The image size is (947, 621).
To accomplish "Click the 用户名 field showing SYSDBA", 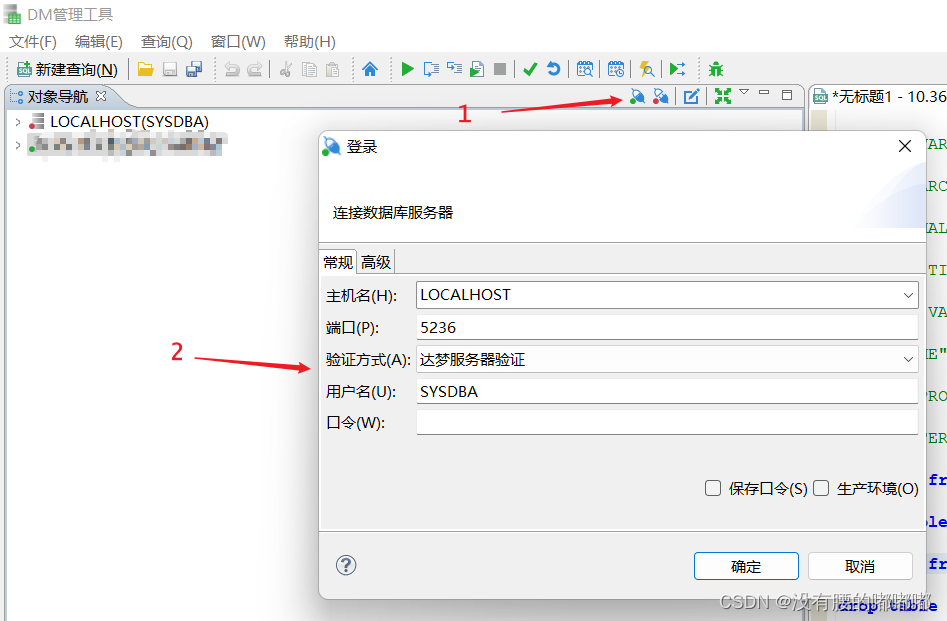I will pos(667,391).
